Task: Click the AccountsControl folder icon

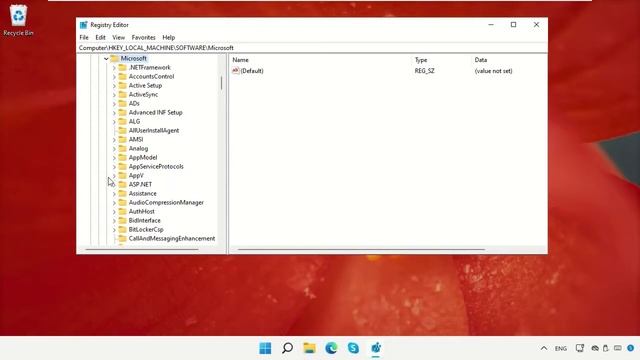Action: click(x=122, y=76)
